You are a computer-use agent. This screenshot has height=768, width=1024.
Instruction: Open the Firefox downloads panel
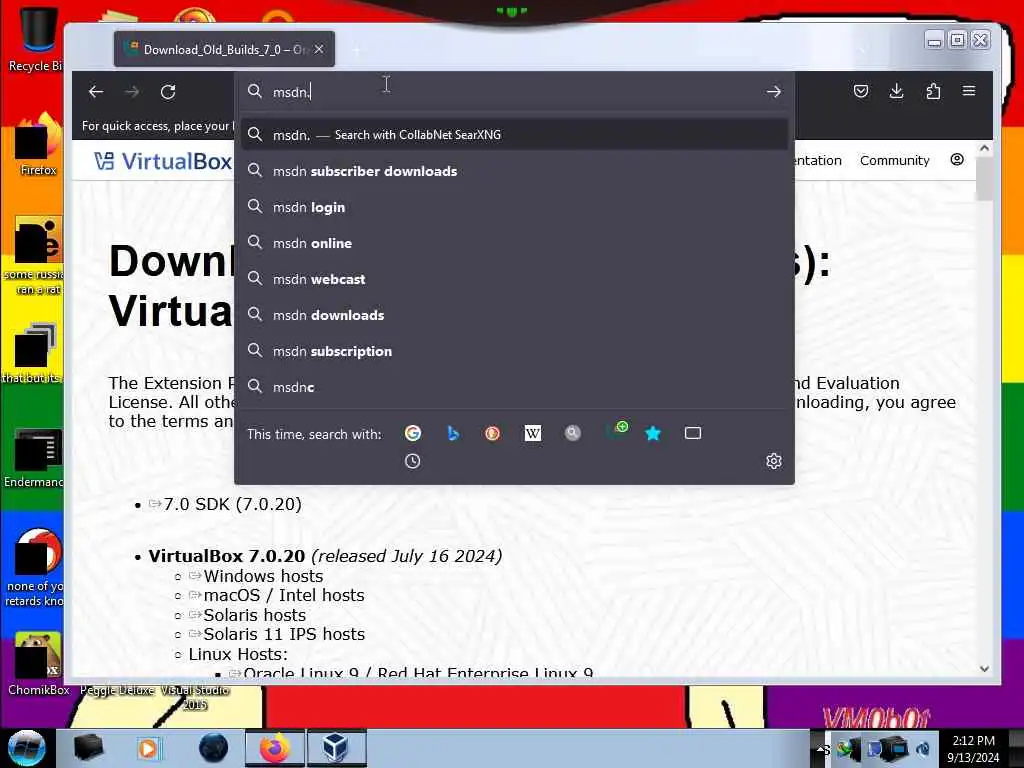[x=897, y=91]
